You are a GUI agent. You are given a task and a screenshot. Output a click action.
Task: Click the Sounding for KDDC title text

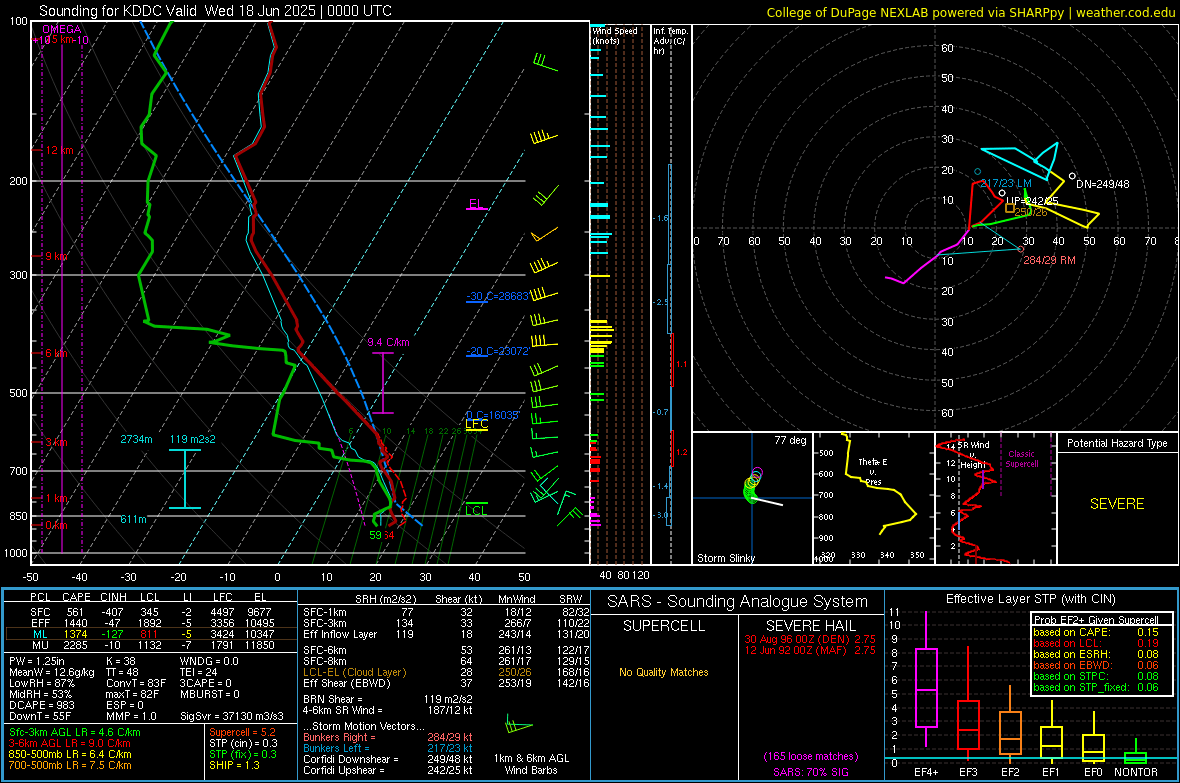[x=215, y=11]
